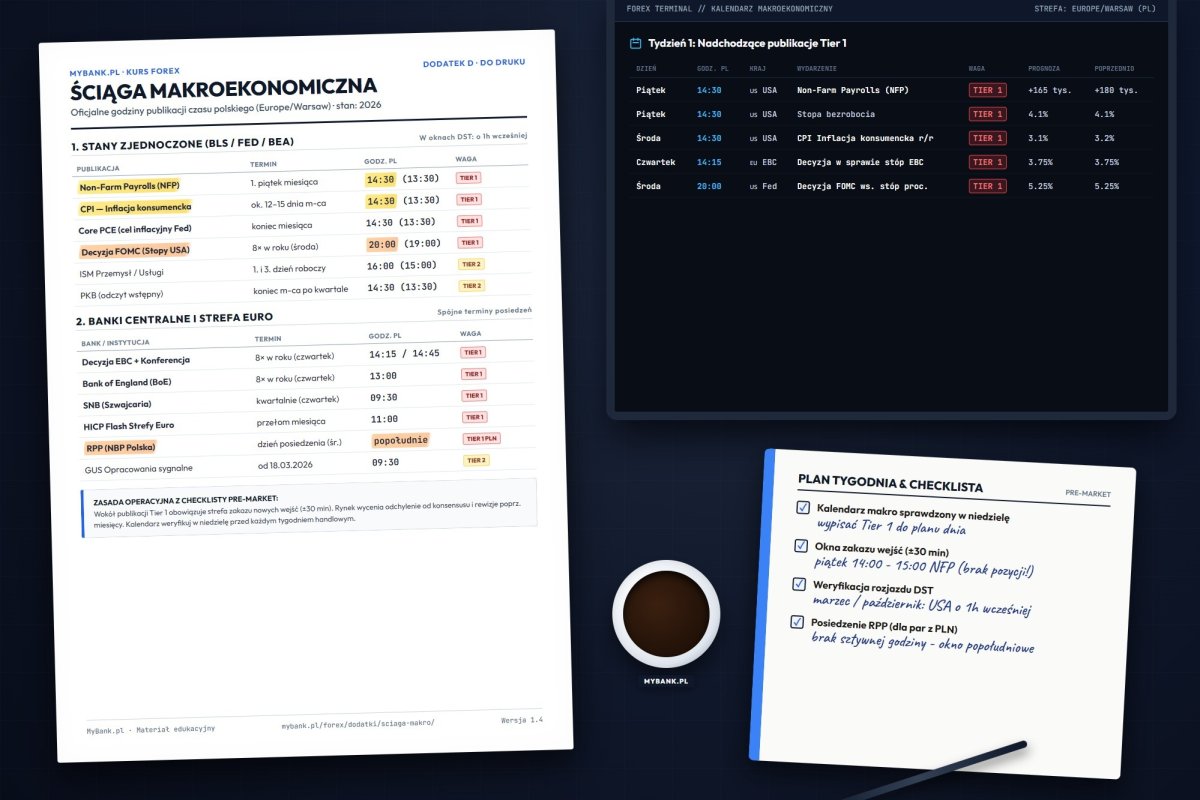Tick the Kalendarz makro sprawdzony w niedzielę checkbox

(802, 508)
